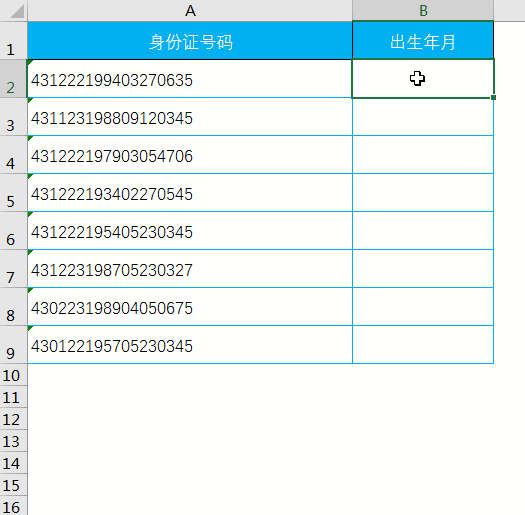
Task: Click empty cell B3 under 出生年月
Action: pyautogui.click(x=423, y=117)
